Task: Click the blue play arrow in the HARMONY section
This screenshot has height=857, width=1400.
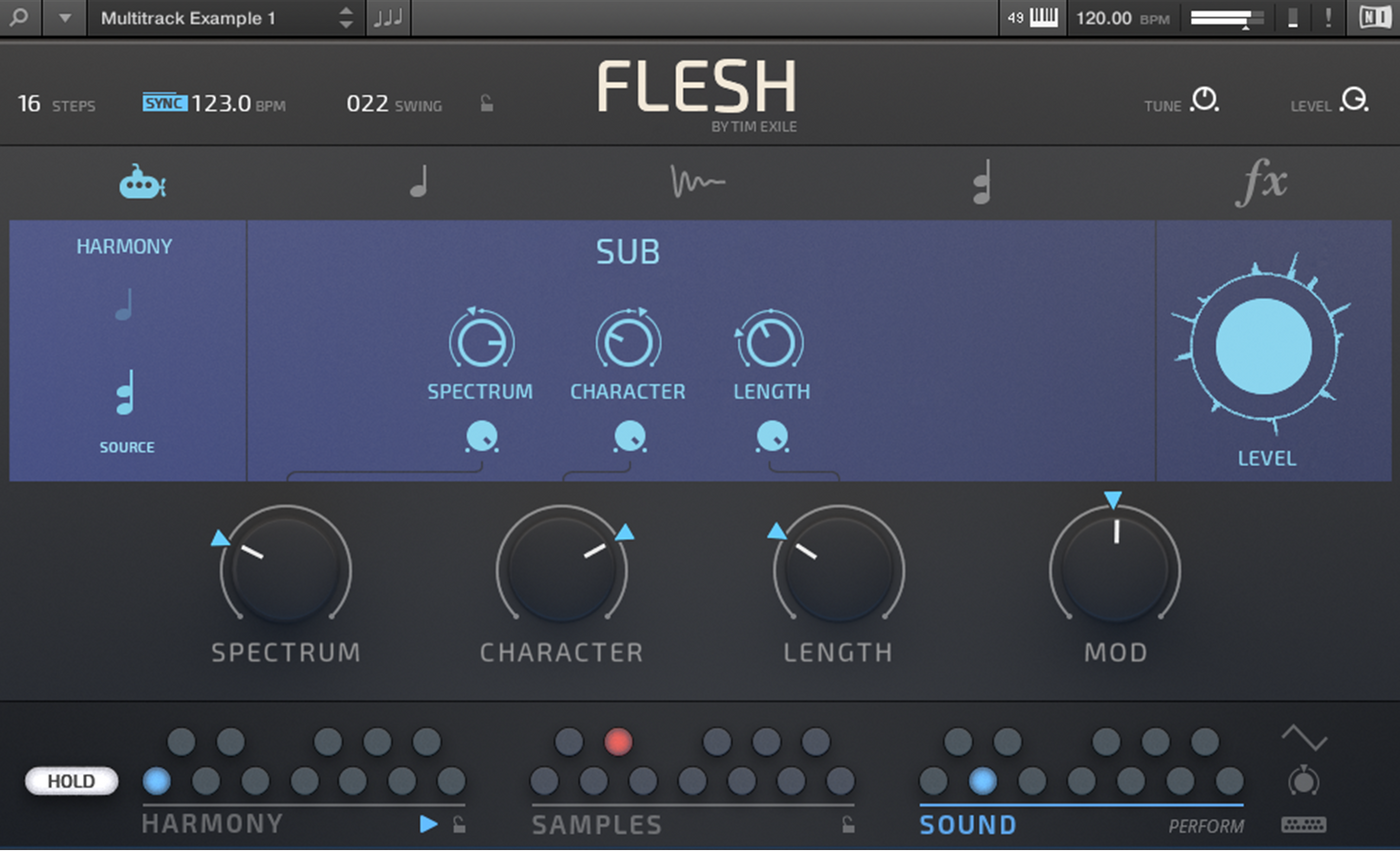Action: click(x=429, y=824)
